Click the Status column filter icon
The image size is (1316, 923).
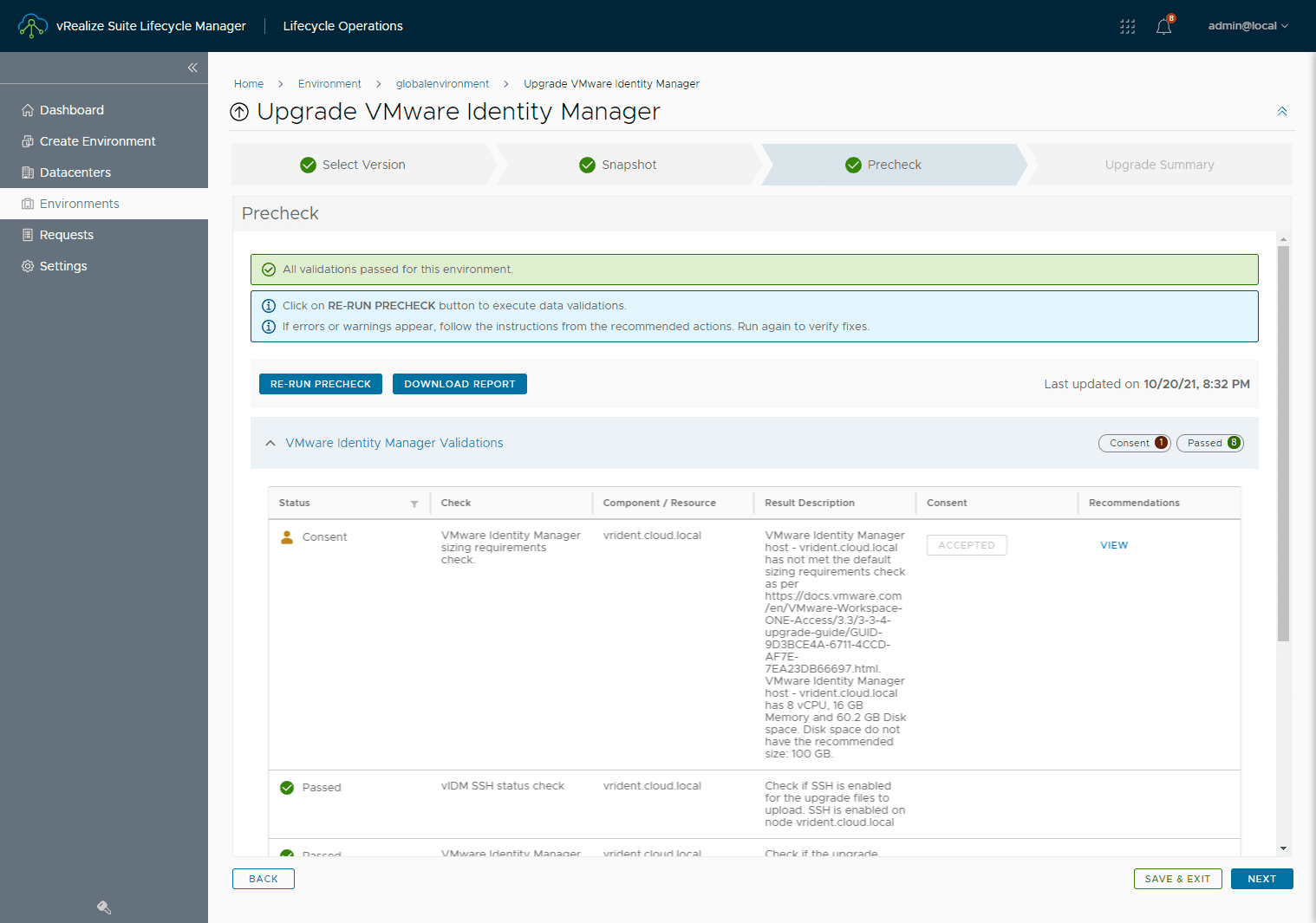click(x=414, y=504)
